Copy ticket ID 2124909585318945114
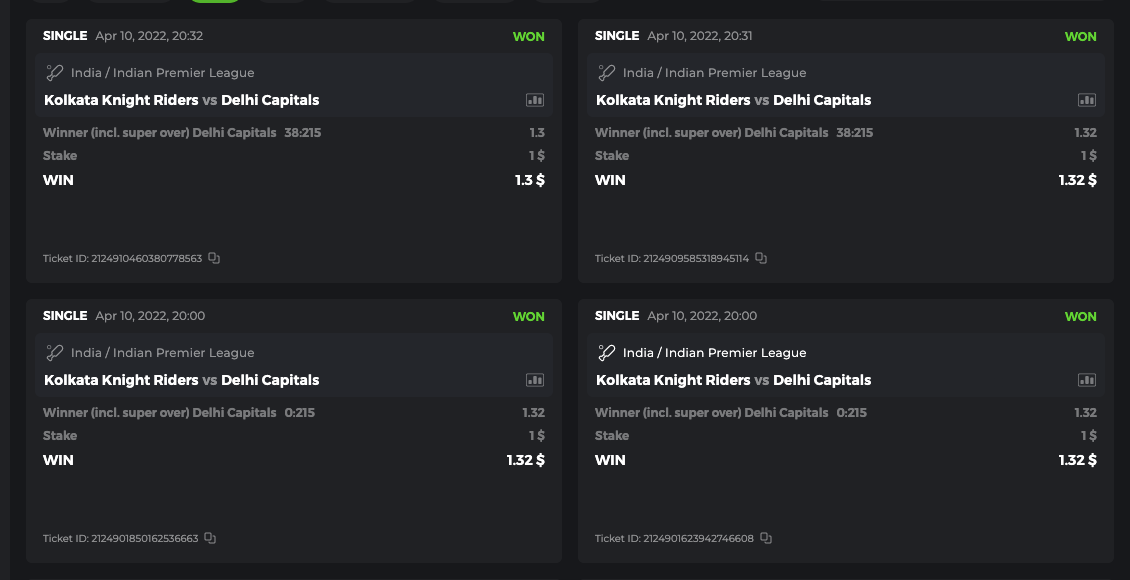This screenshot has width=1130, height=580. [x=761, y=258]
